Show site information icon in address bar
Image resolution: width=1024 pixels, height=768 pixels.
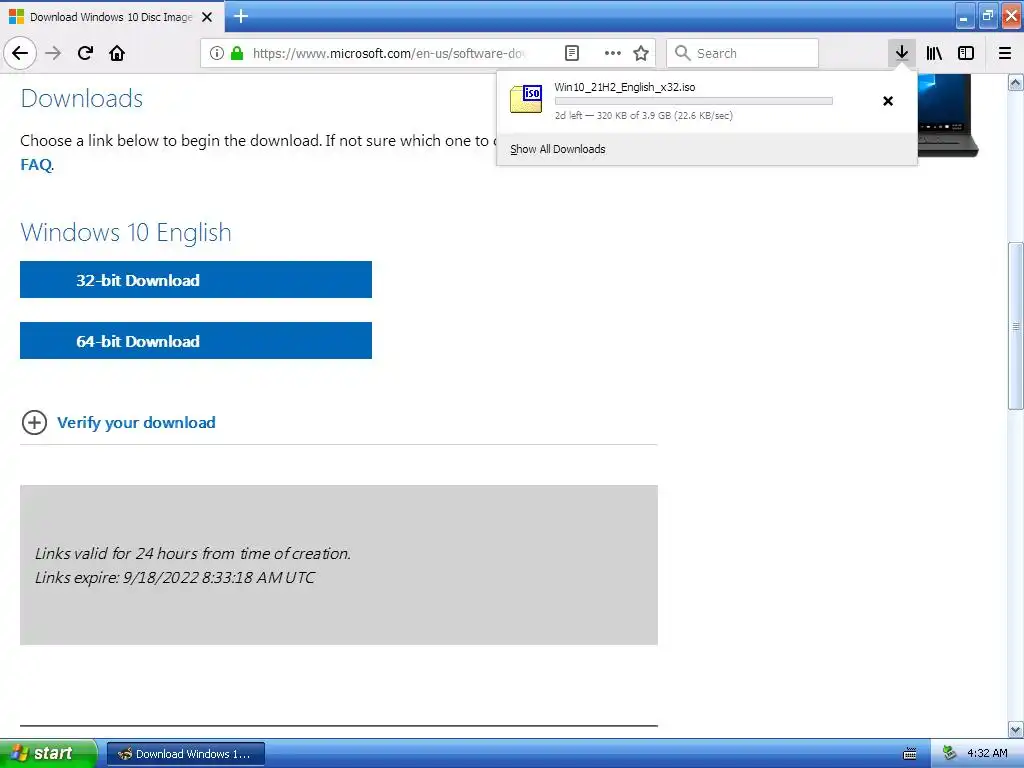[x=217, y=53]
